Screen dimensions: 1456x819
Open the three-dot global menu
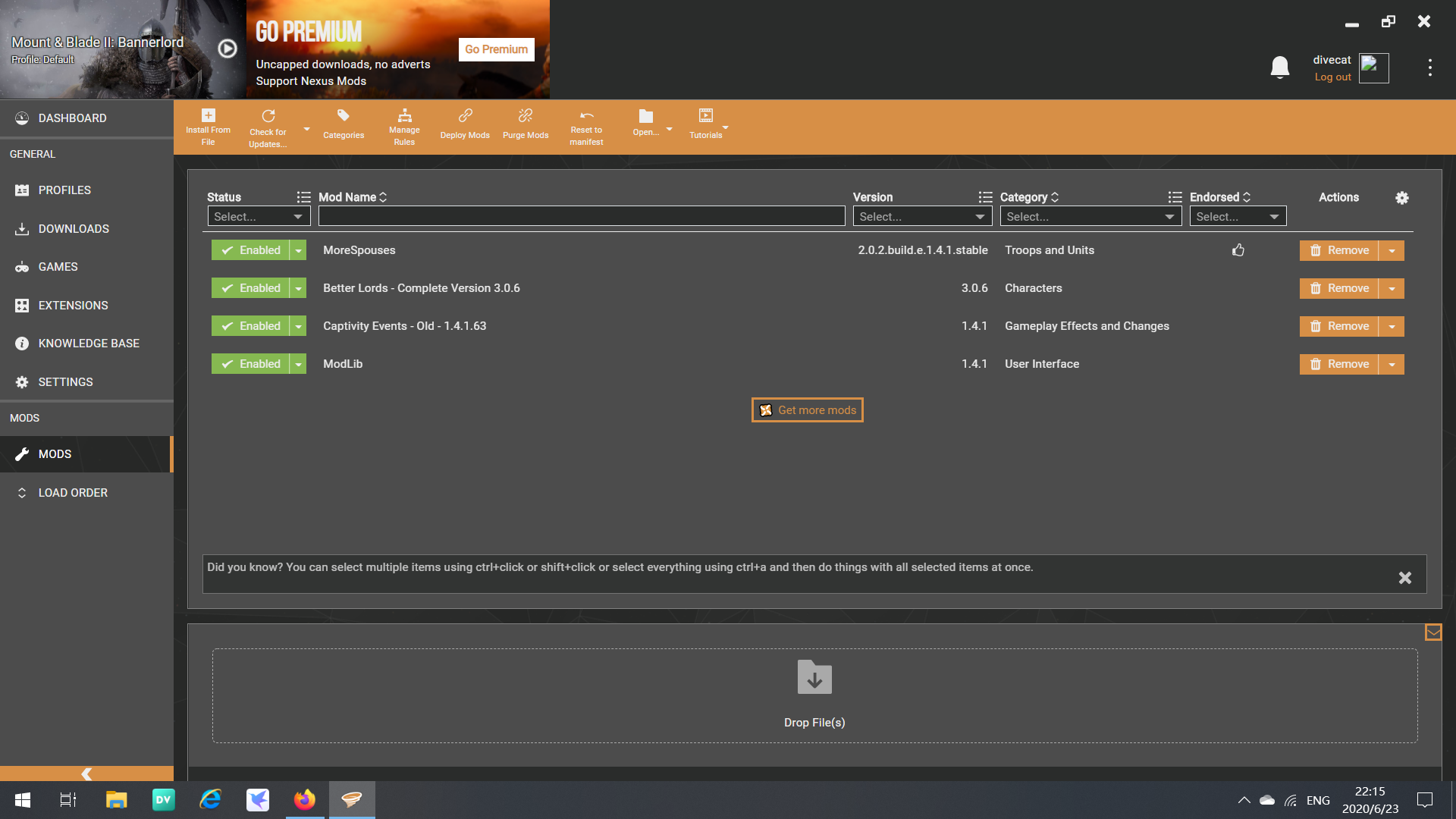1430,67
